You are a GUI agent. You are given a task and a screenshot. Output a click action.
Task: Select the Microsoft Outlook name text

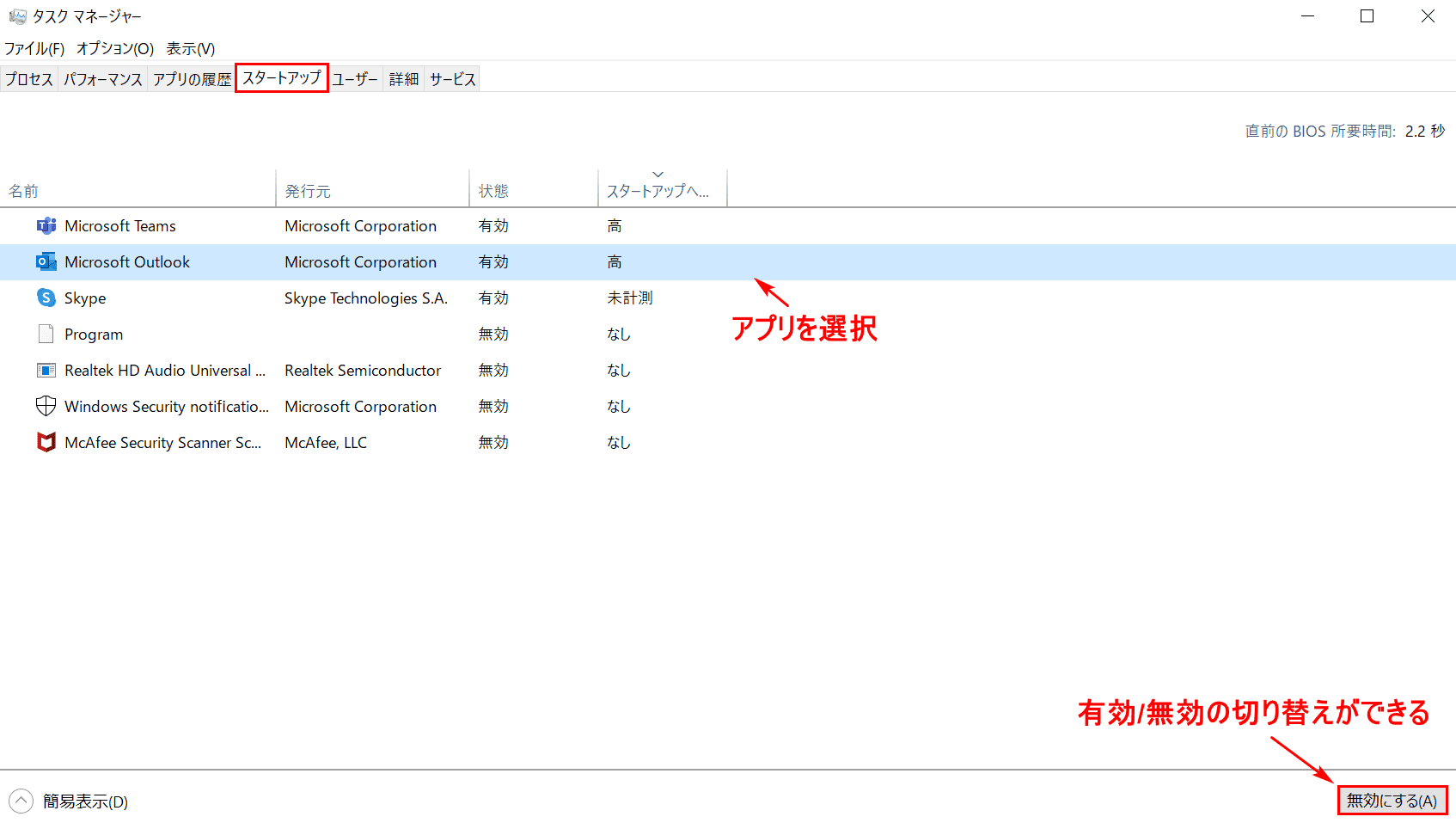(x=127, y=262)
